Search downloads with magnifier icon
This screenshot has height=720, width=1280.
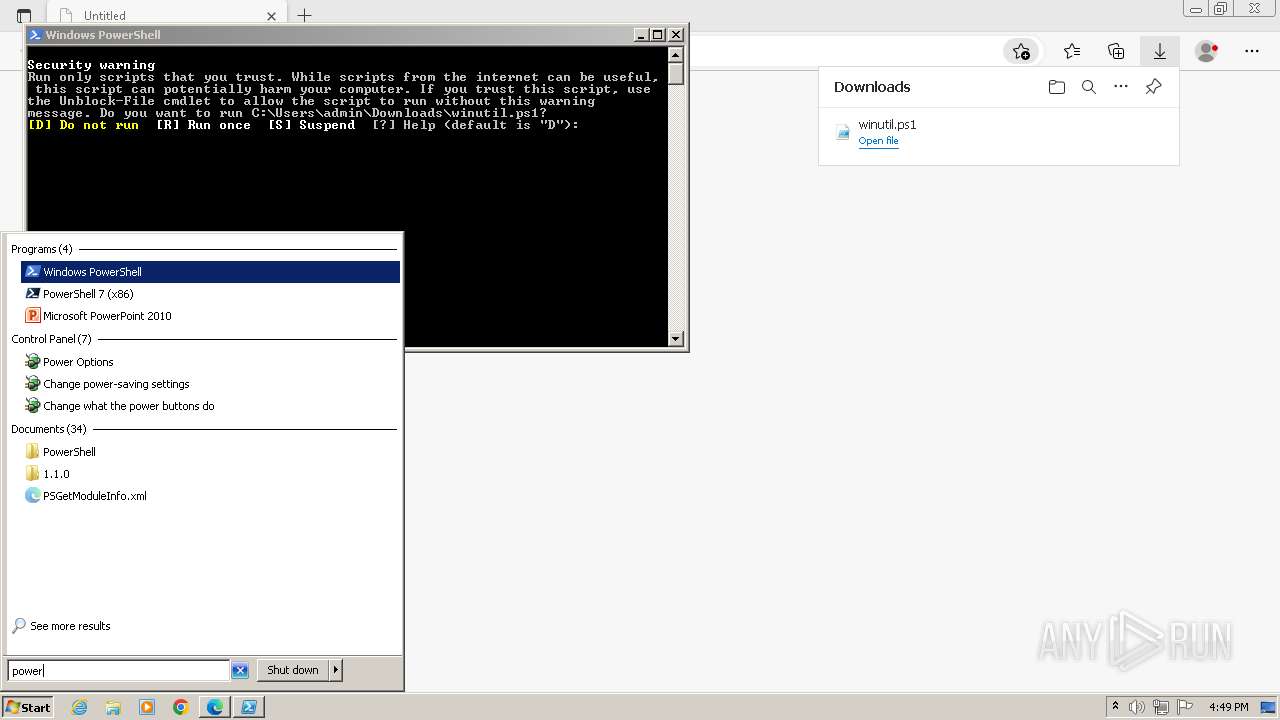1089,87
